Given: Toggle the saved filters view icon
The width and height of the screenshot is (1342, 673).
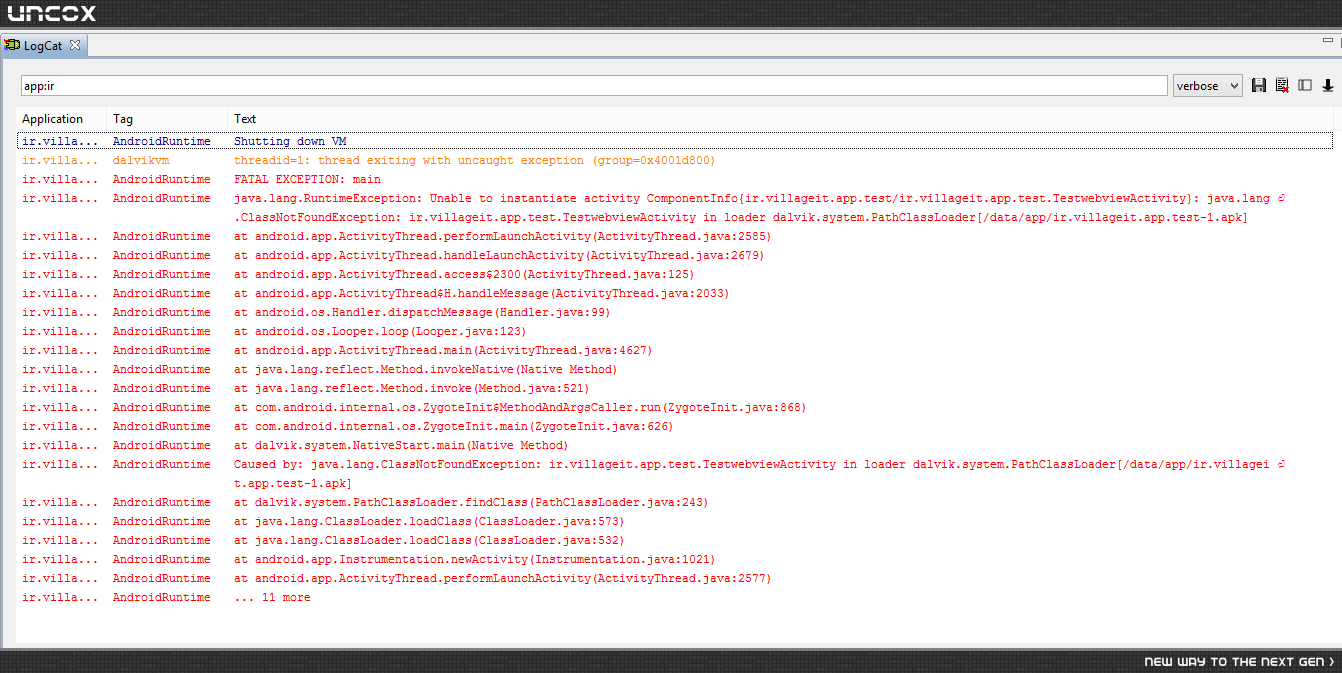Looking at the screenshot, I should (x=1305, y=86).
